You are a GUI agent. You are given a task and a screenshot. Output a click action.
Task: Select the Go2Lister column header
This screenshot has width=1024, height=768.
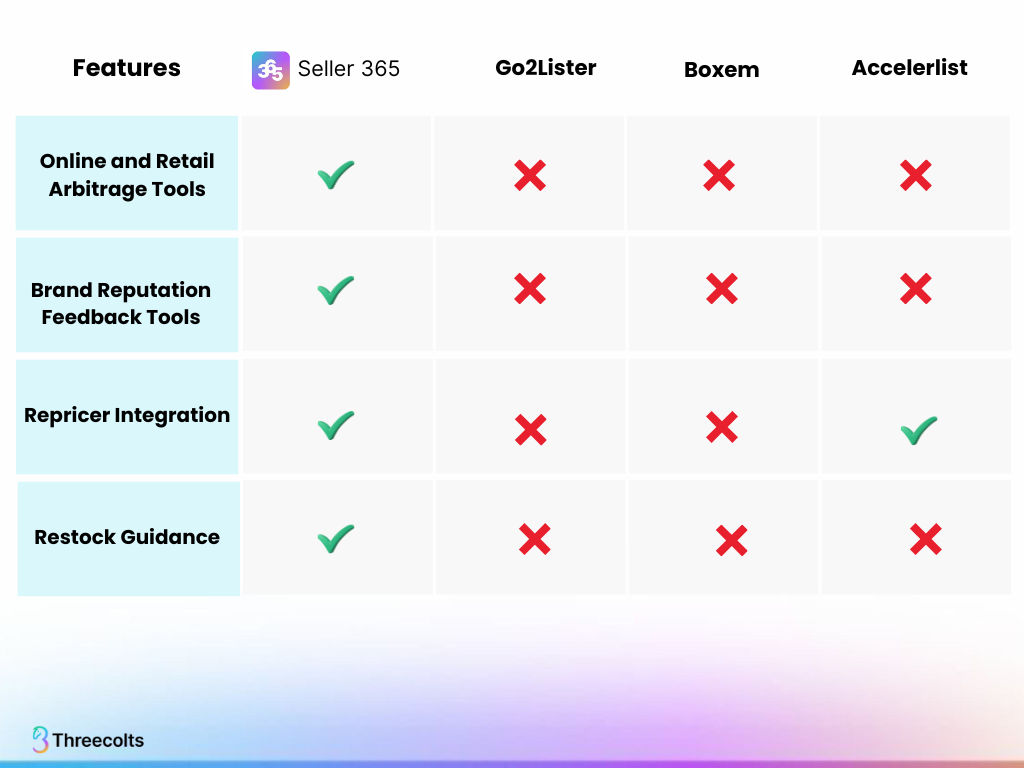(x=546, y=68)
